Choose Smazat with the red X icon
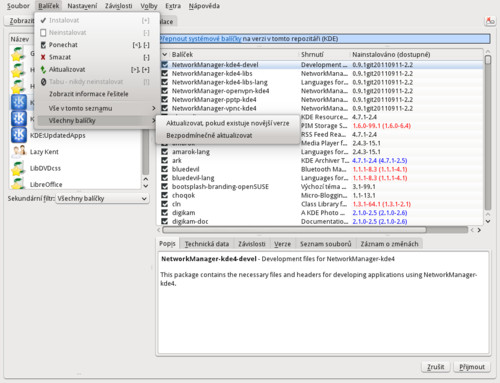Image resolution: width=500 pixels, height=383 pixels. 97,57
